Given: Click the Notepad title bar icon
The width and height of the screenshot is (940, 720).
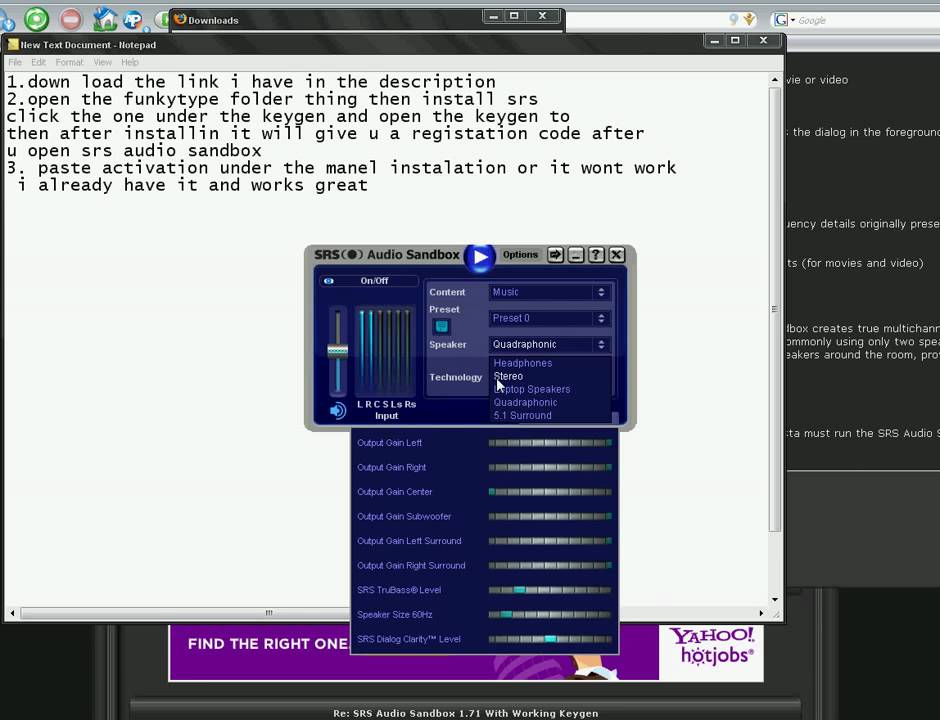Looking at the screenshot, I should coord(13,44).
